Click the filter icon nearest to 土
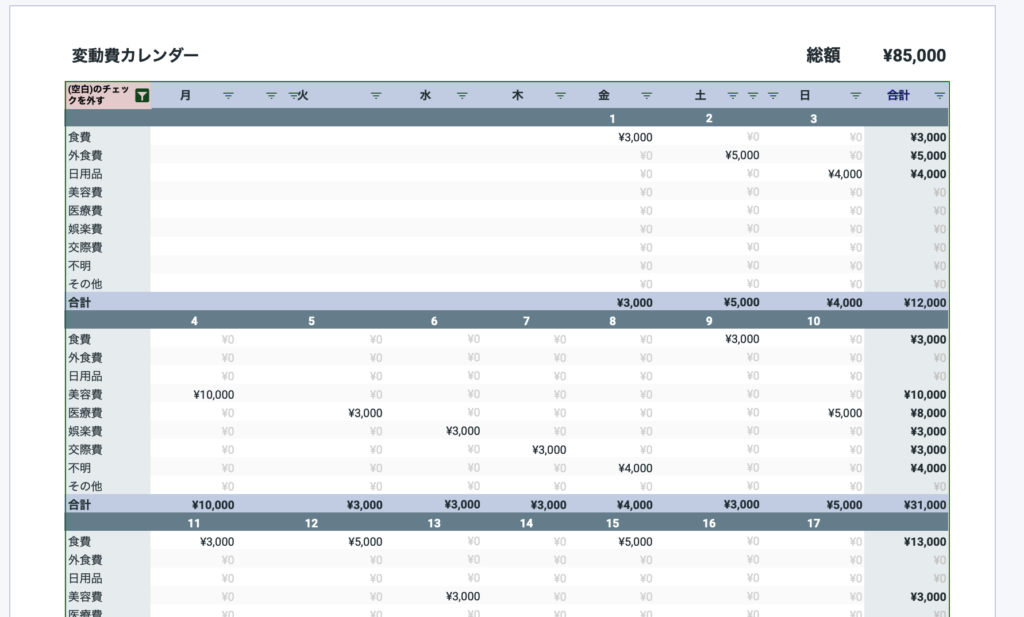Screen dimensions: 1024x617 point(733,96)
